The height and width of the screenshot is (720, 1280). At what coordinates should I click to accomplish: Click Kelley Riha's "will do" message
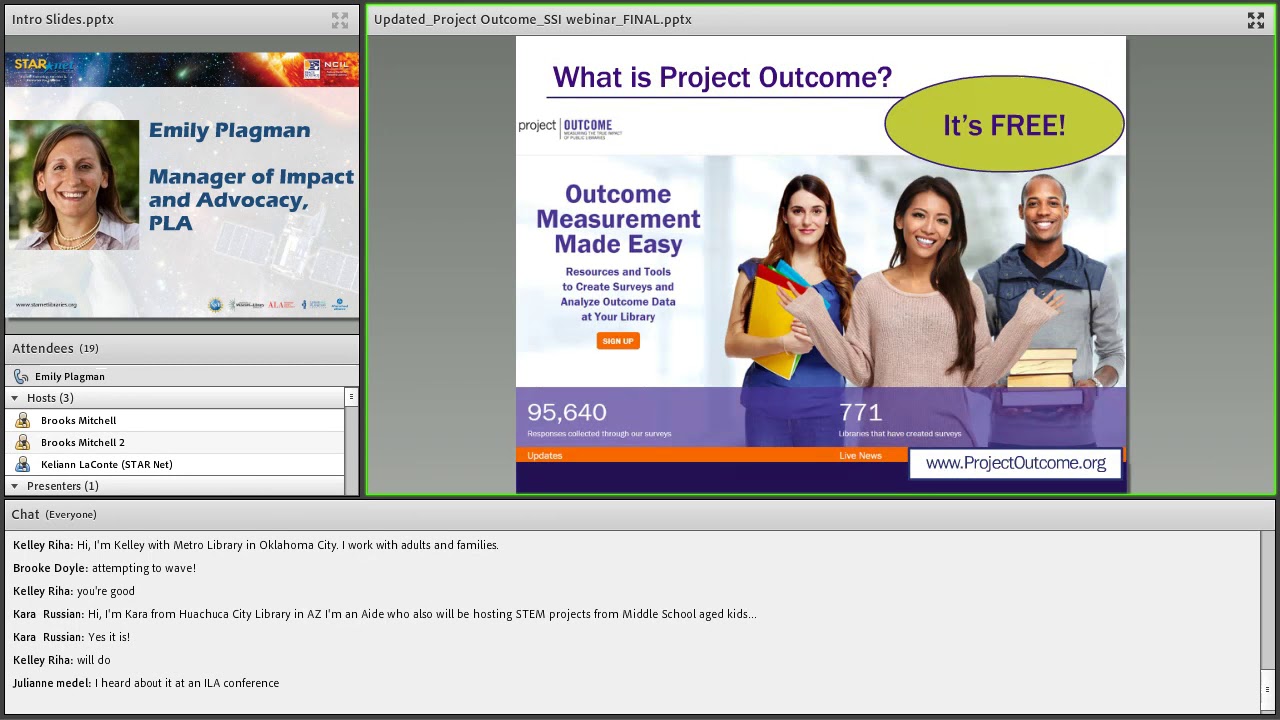62,660
